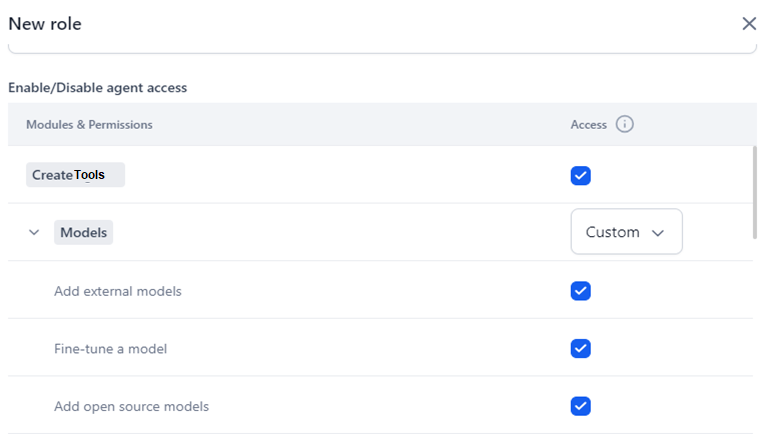Click the Enable/Disable agent access heading
767x443 pixels.
point(97,88)
